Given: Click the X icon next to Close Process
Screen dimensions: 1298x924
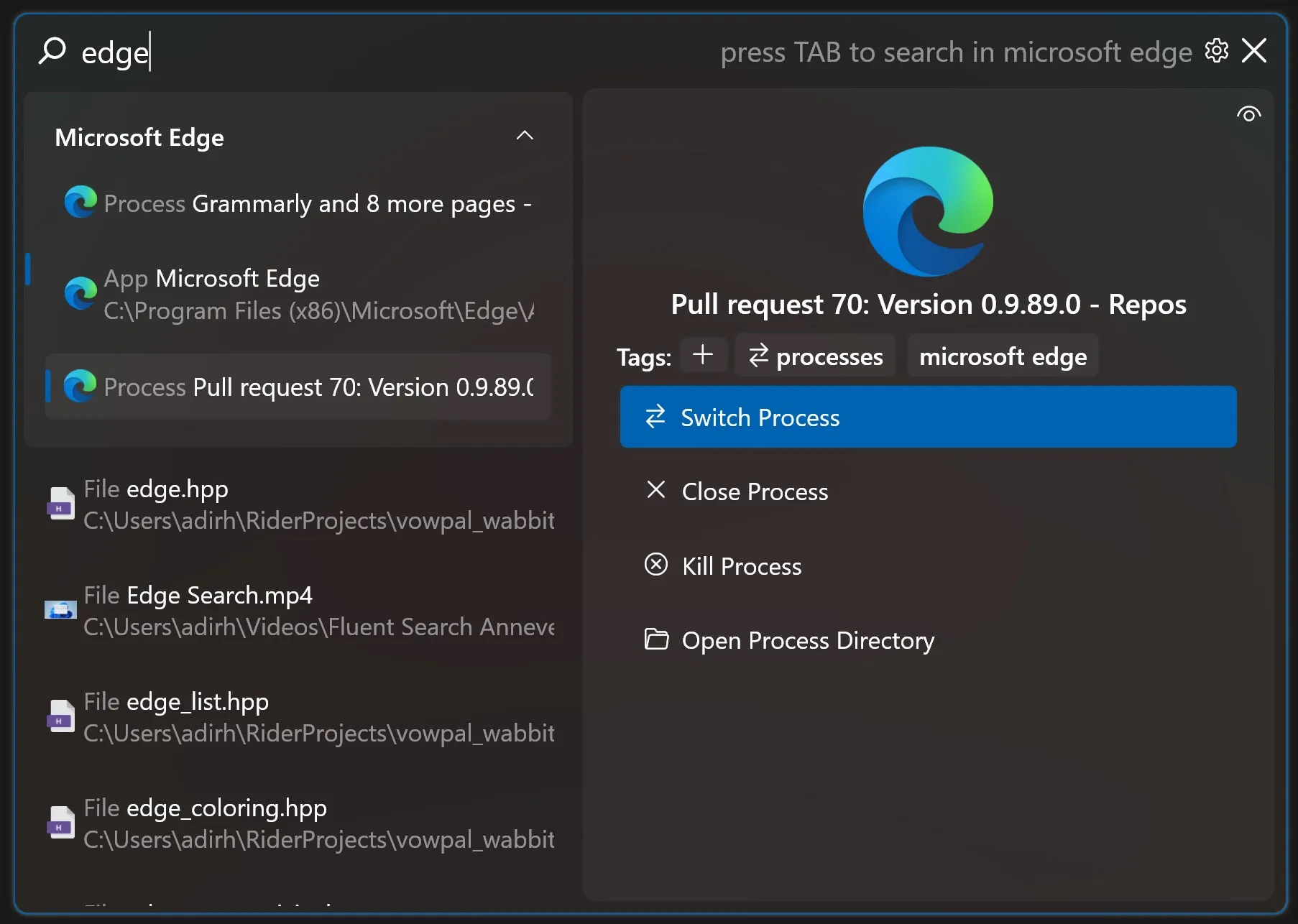Looking at the screenshot, I should click(655, 491).
